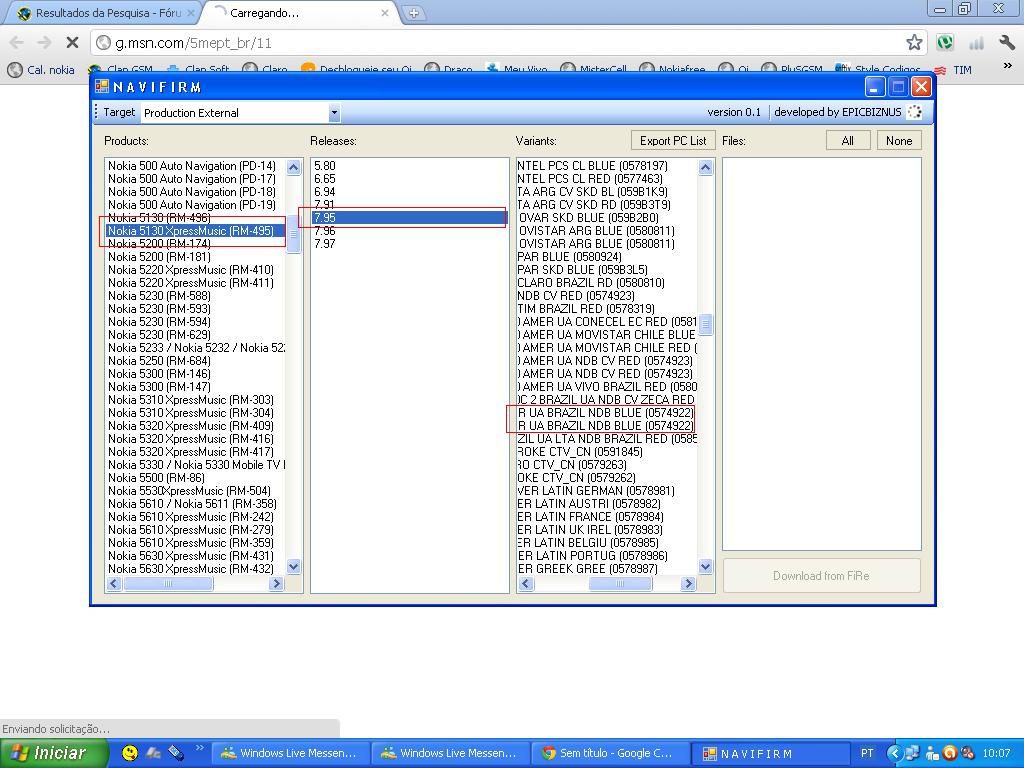1024x768 pixels.
Task: Select release 6.94
Action: (409, 192)
